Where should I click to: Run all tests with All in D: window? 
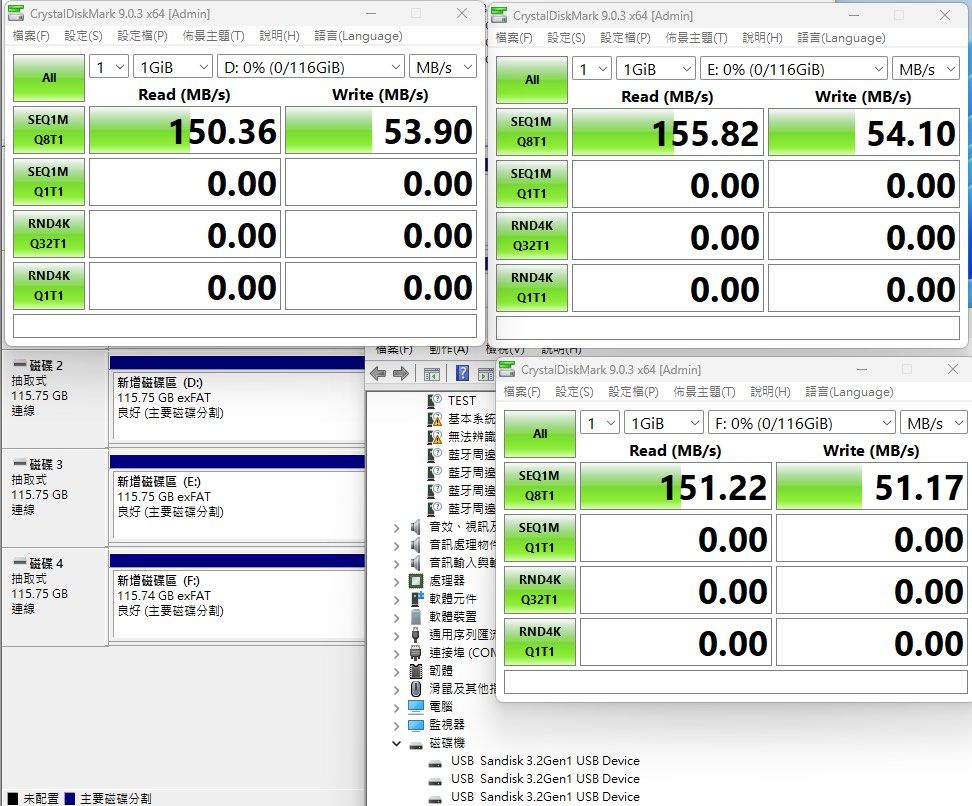(49, 78)
